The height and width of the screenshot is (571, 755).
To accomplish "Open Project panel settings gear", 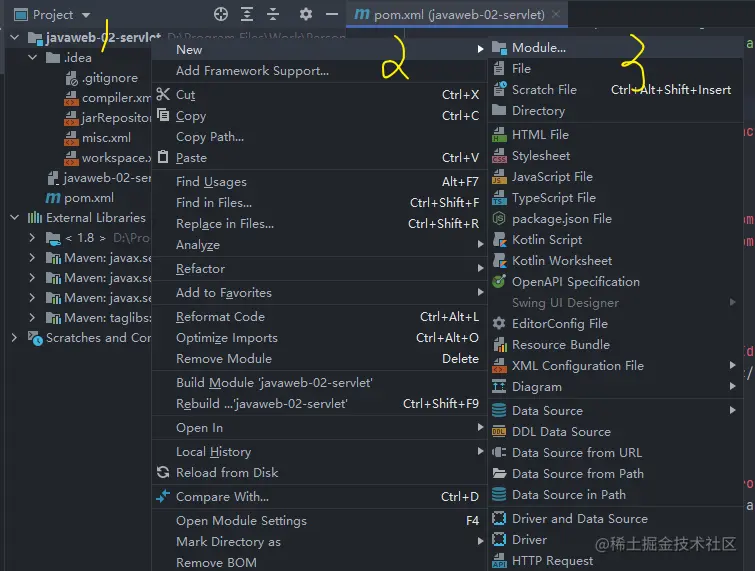I will coord(306,14).
